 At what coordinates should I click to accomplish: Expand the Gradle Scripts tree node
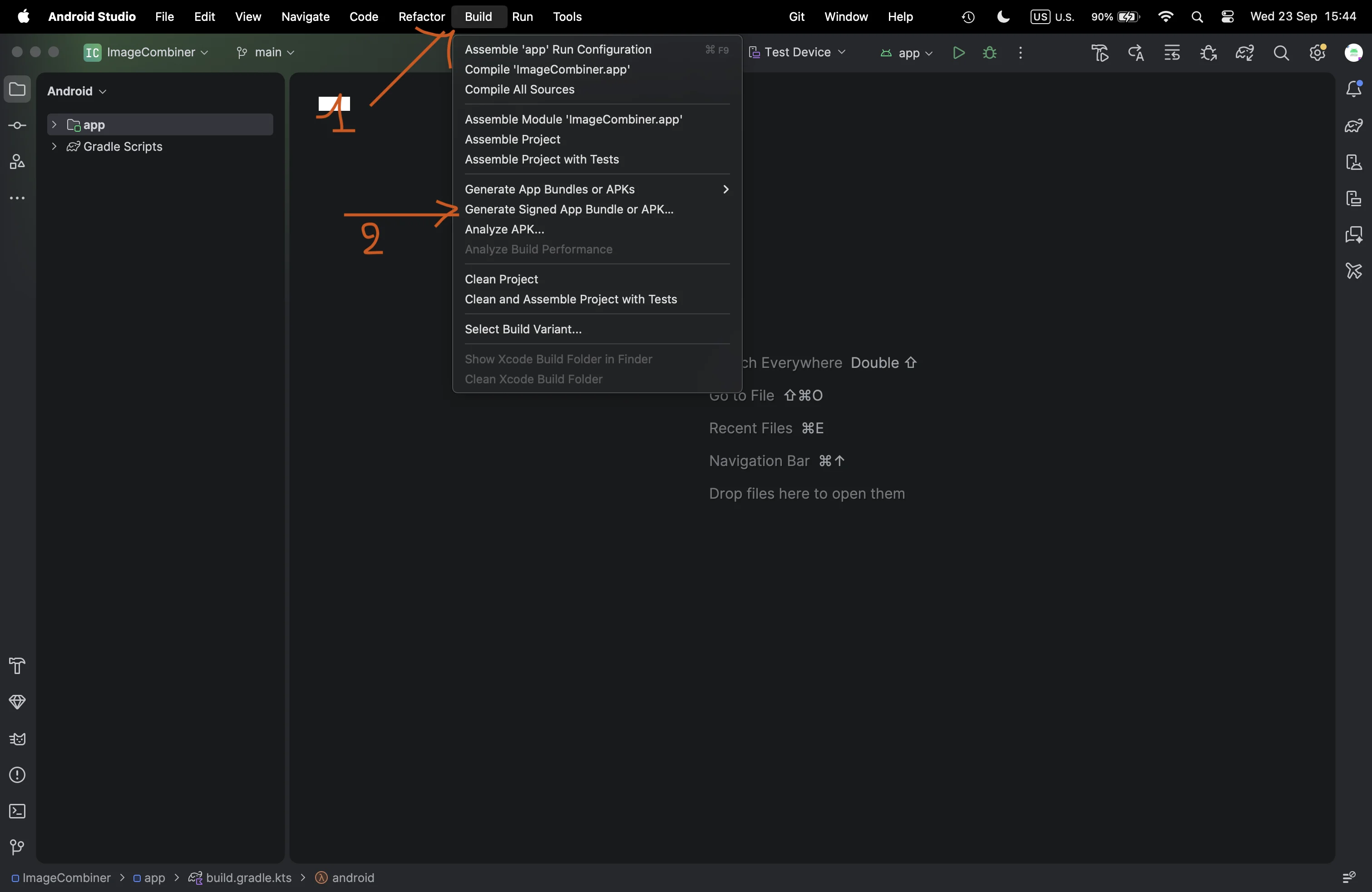(54, 146)
